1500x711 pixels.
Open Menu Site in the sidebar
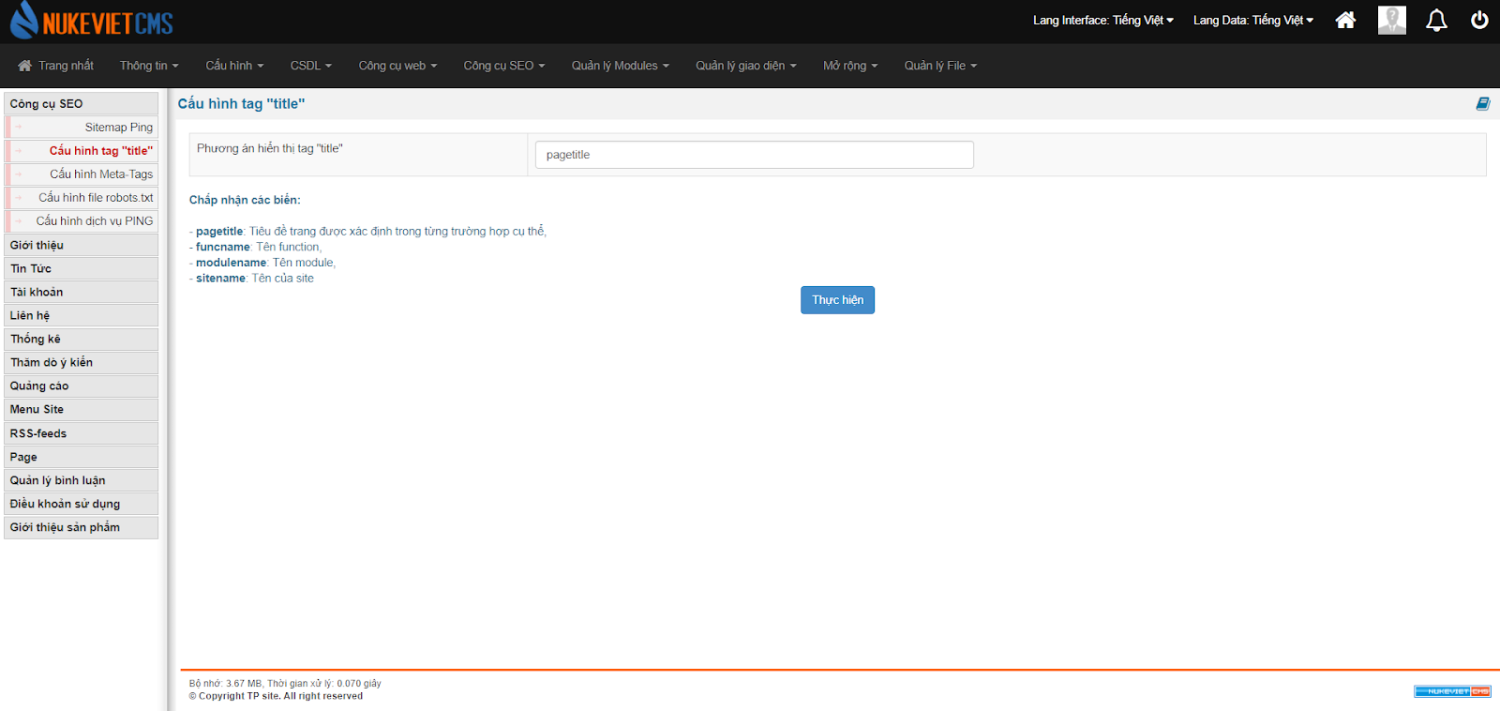81,409
